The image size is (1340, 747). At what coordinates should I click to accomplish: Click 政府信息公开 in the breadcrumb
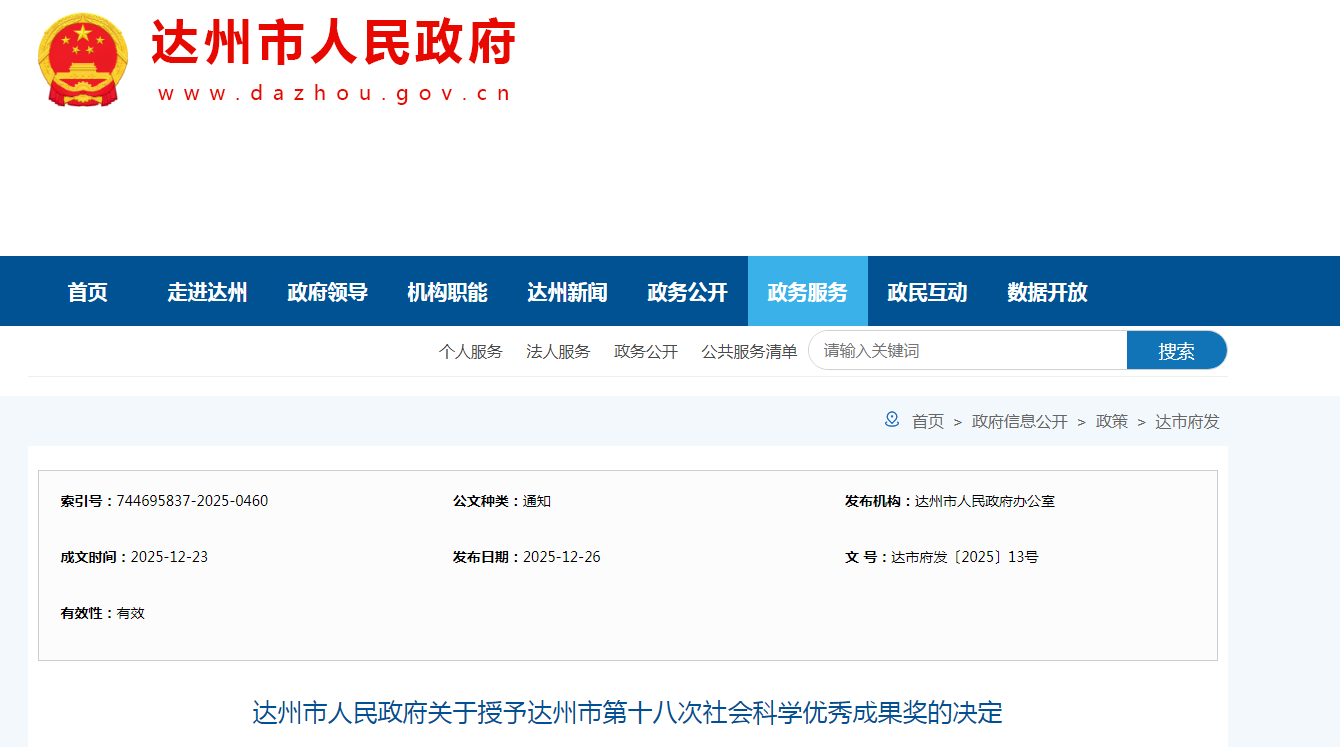(x=1019, y=422)
